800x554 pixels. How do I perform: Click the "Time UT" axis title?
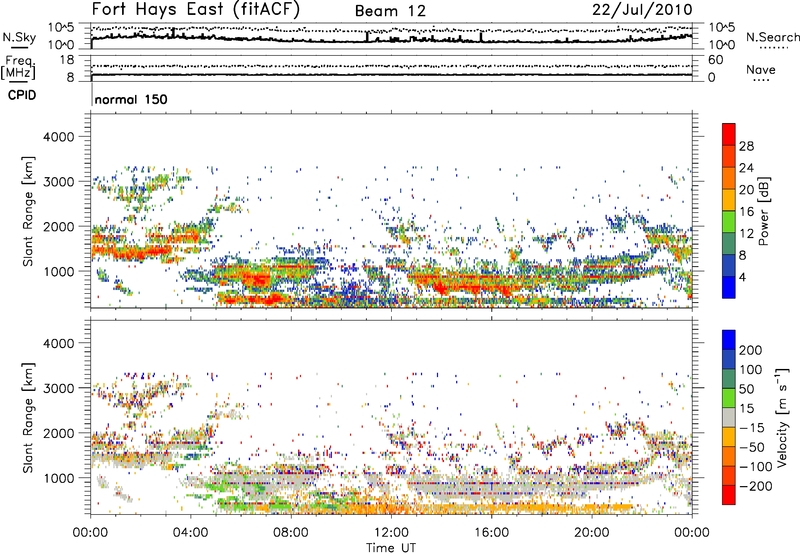pos(391,548)
